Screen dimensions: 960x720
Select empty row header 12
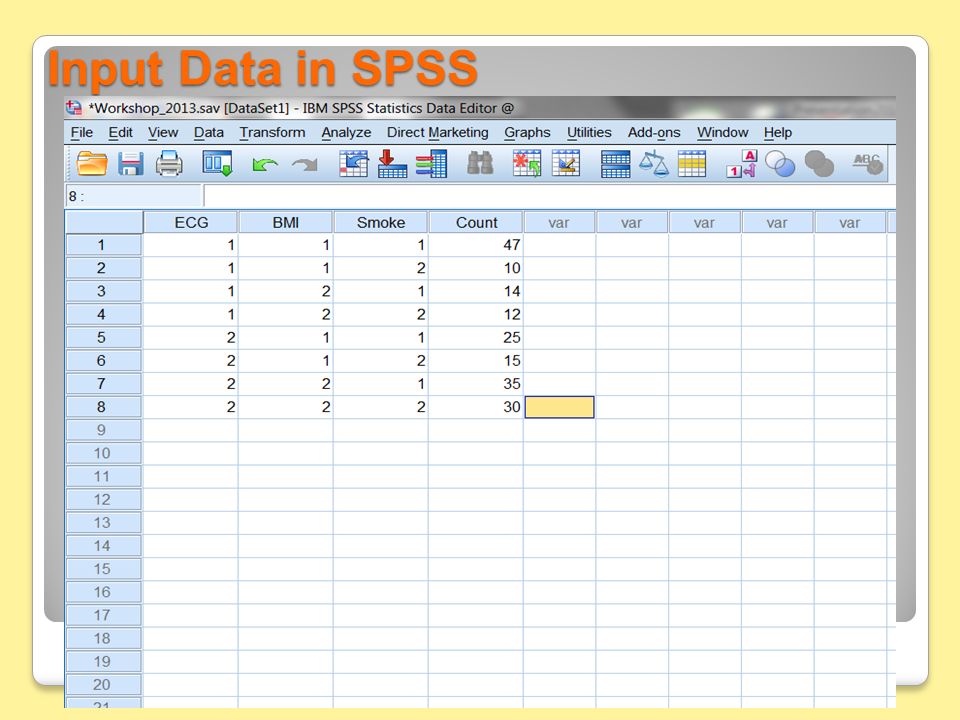pyautogui.click(x=103, y=500)
